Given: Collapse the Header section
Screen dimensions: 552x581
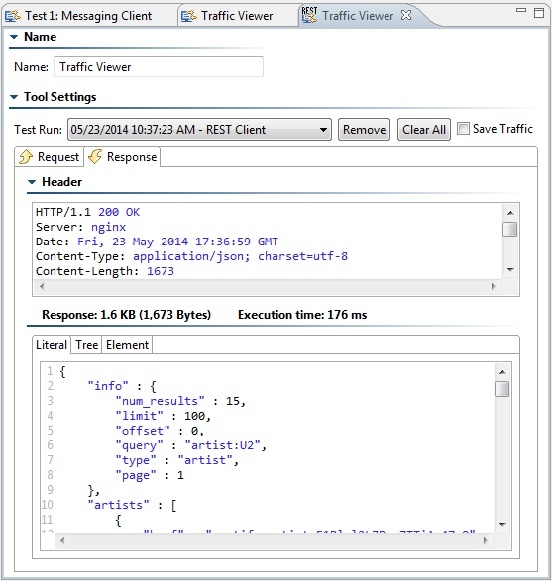Looking at the screenshot, I should coord(32,182).
